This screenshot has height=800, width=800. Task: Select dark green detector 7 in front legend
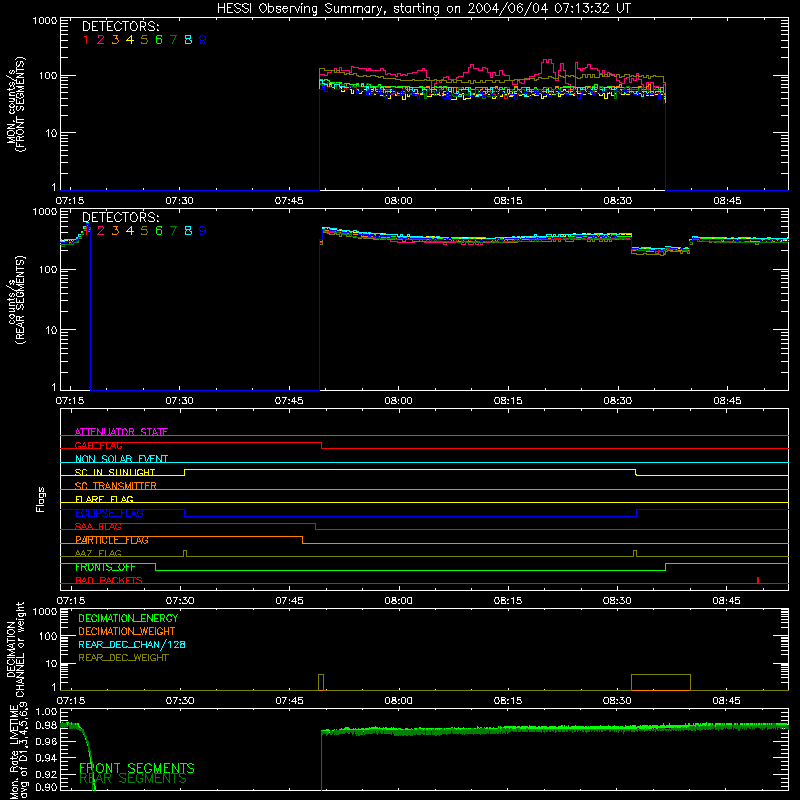tap(173, 40)
